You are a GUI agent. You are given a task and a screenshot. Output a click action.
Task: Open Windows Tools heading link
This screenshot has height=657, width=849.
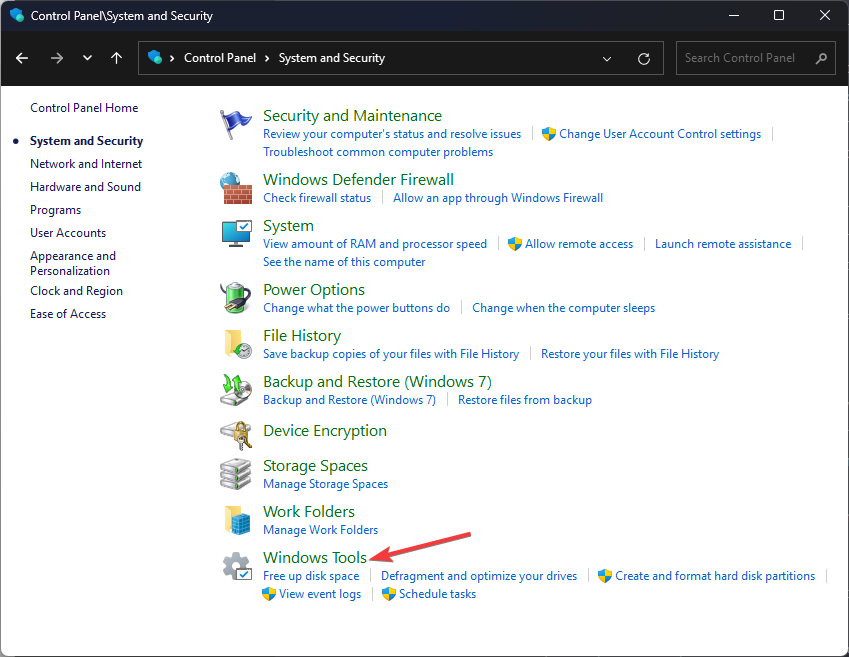[315, 558]
